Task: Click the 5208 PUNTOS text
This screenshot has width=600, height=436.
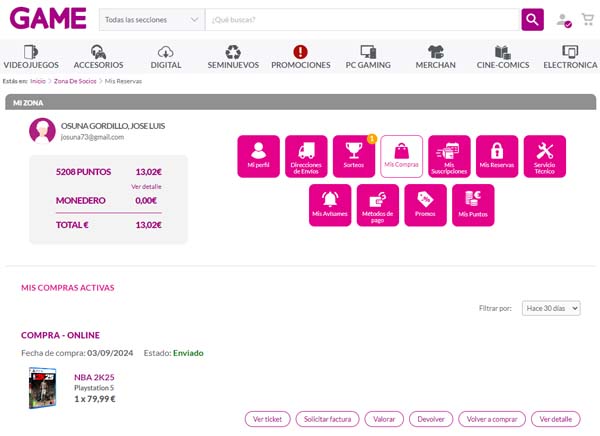Action: [x=83, y=172]
